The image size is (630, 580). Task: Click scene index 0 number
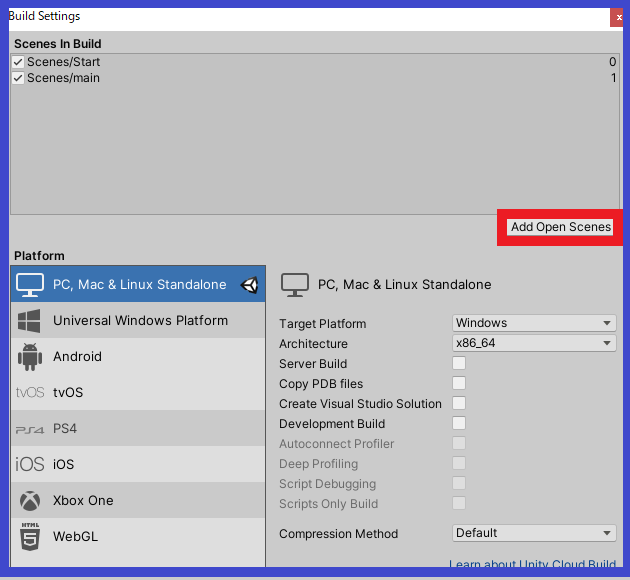612,62
